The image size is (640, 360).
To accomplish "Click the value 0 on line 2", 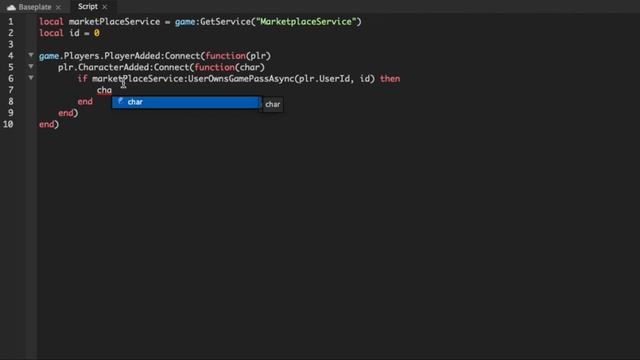I will point(97,33).
